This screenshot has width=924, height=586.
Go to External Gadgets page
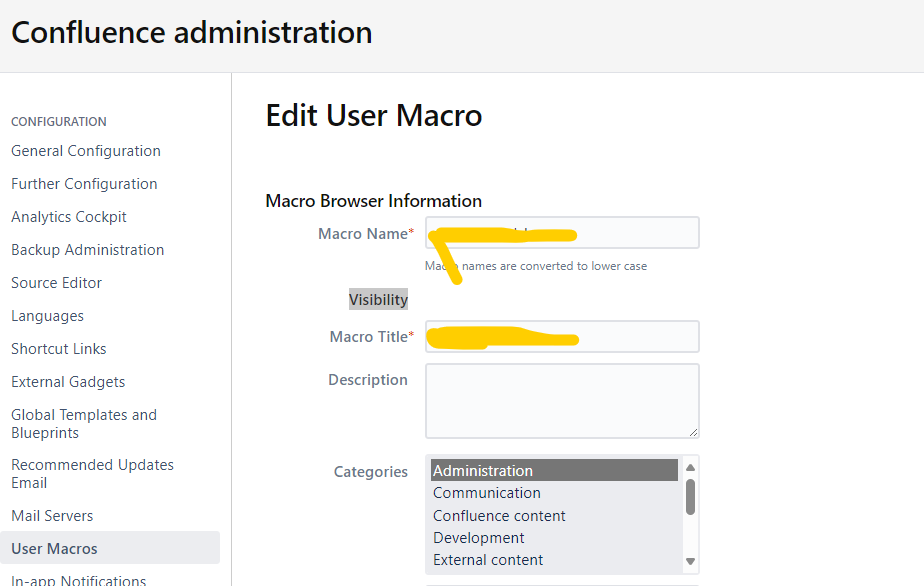pyautogui.click(x=68, y=382)
